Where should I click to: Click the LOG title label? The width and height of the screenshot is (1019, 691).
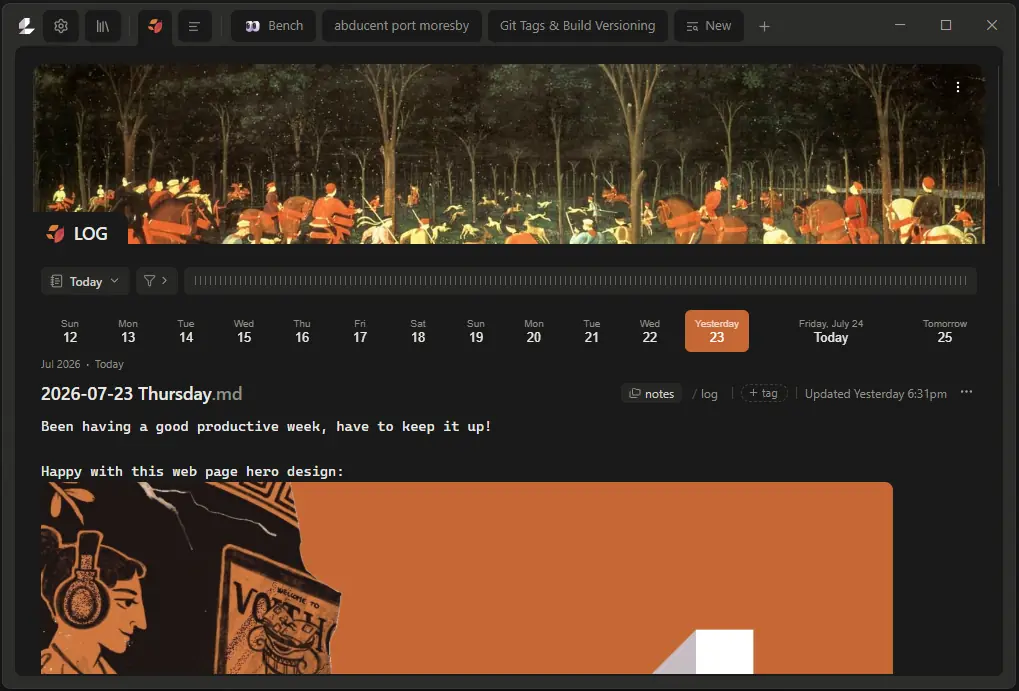(90, 233)
